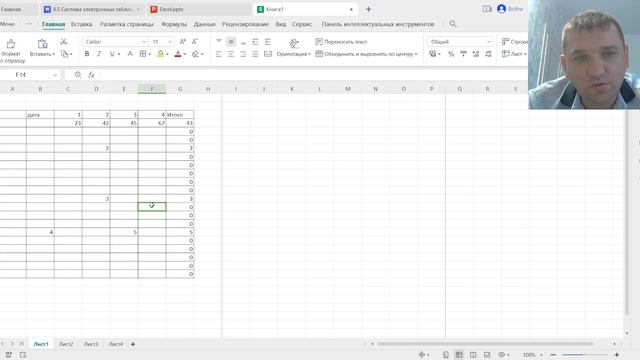The image size is (640, 360).
Task: Open the Ориентация dropdown
Action: (293, 54)
